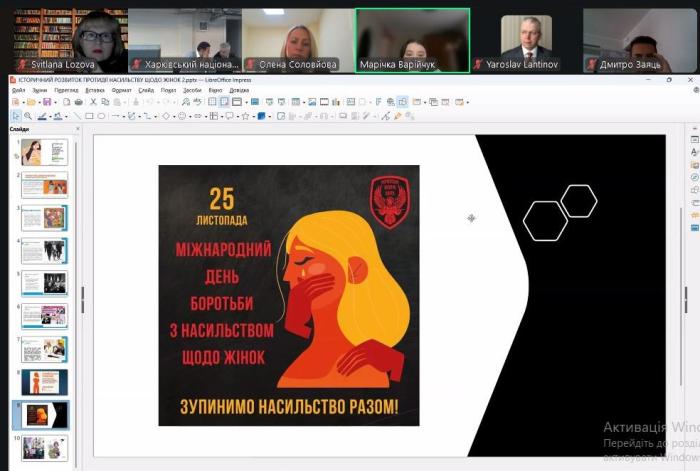Click the Zoom magnifier tool

click(x=28, y=116)
